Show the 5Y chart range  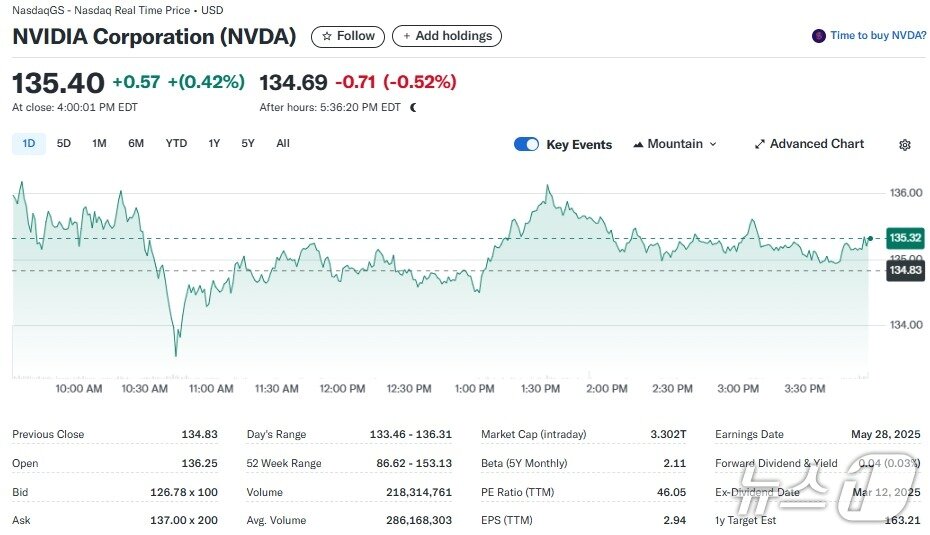click(x=248, y=143)
